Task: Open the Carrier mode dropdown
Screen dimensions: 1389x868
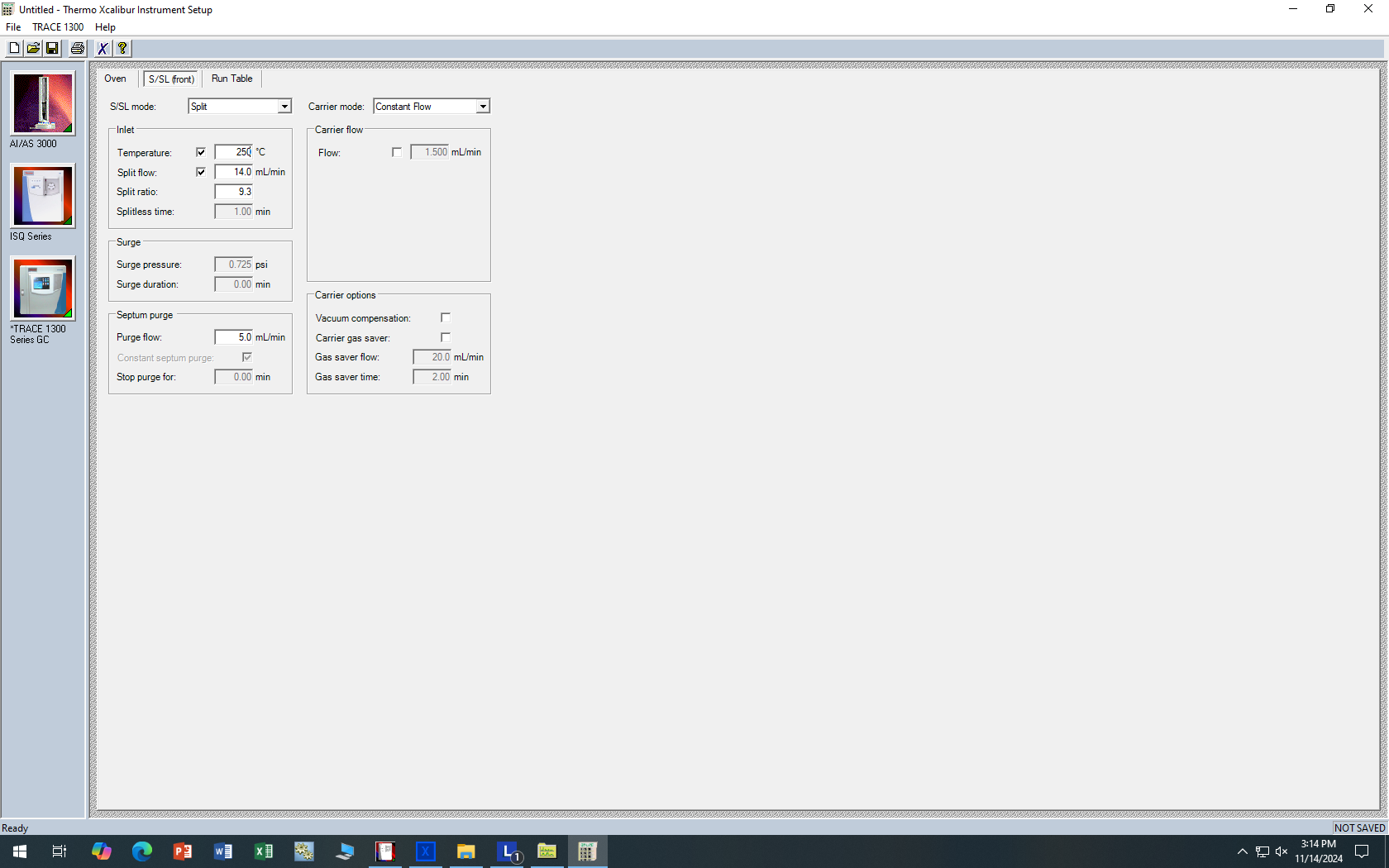Action: 483,107
